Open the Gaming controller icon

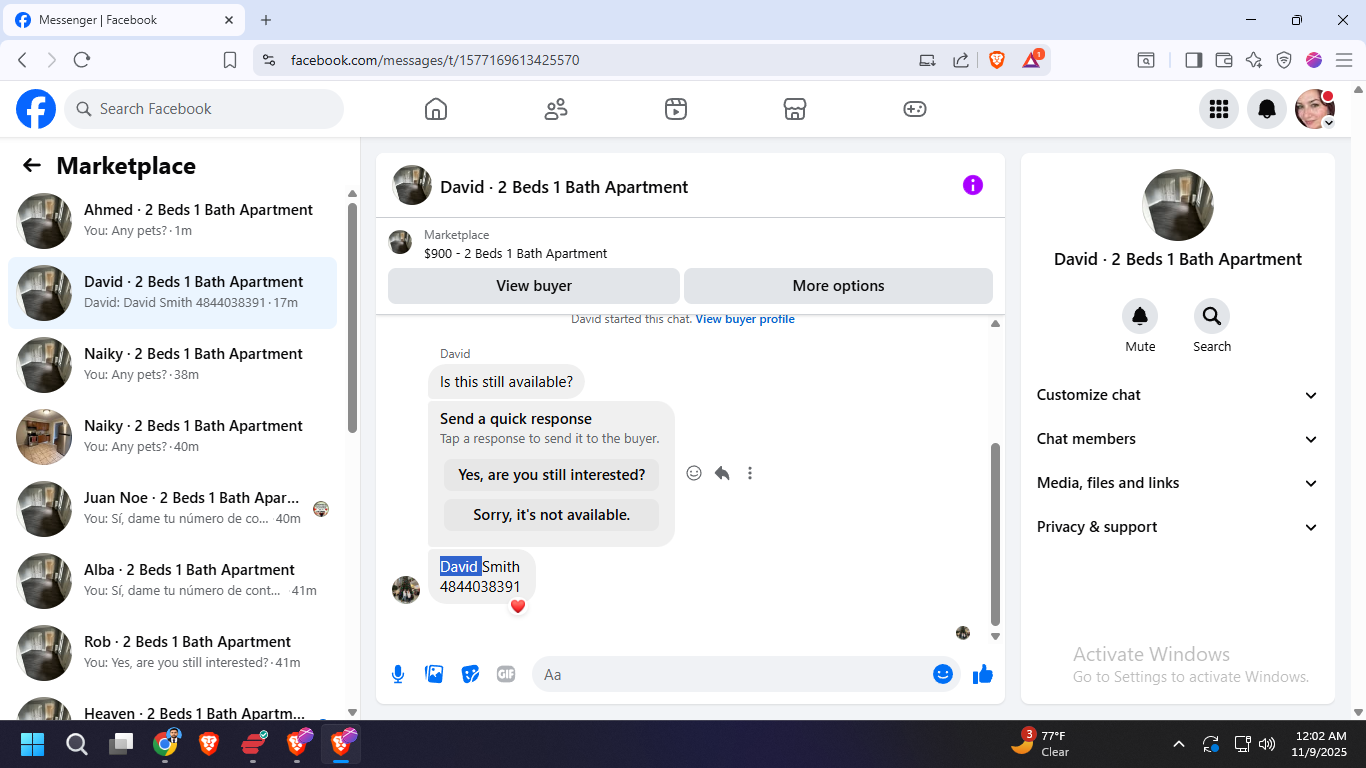(x=915, y=109)
